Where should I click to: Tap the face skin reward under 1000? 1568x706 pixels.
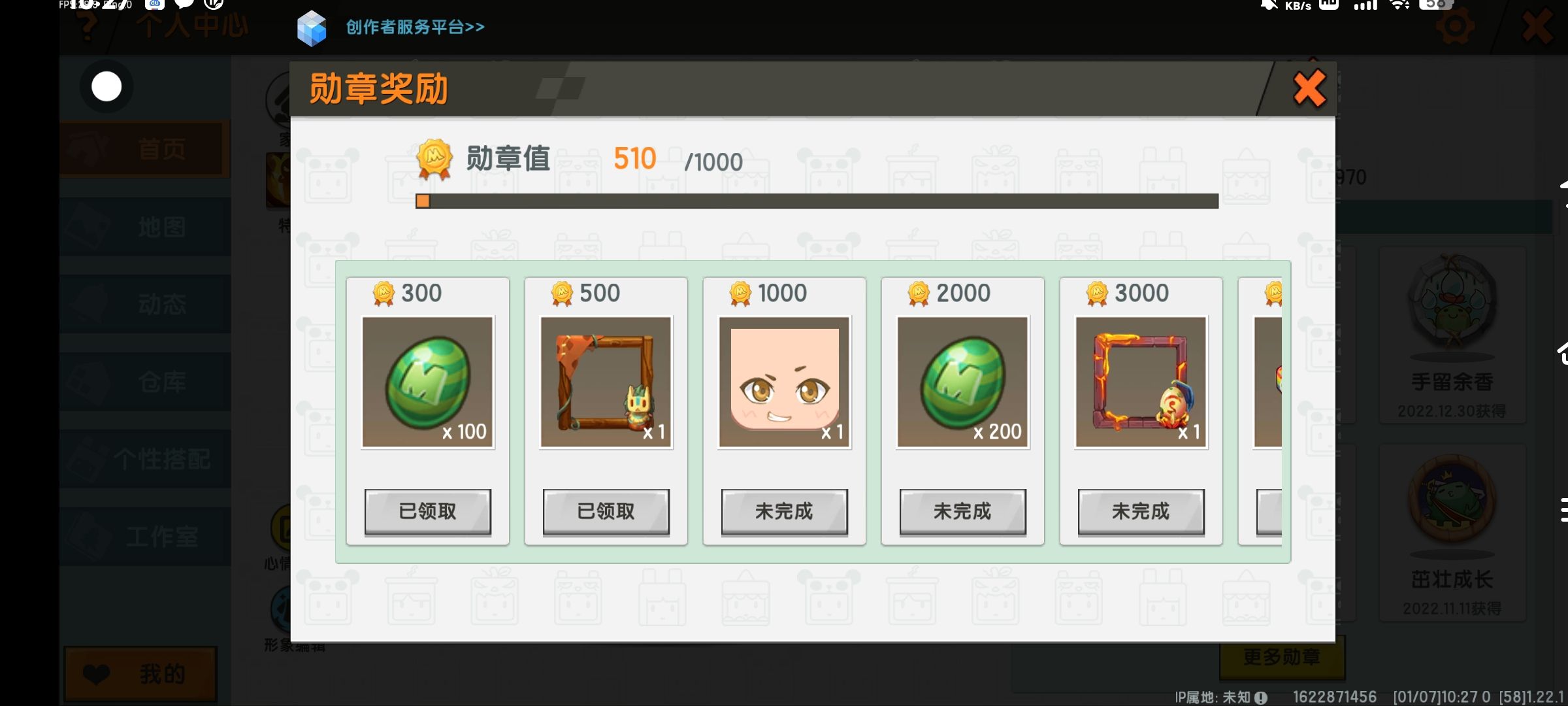785,382
